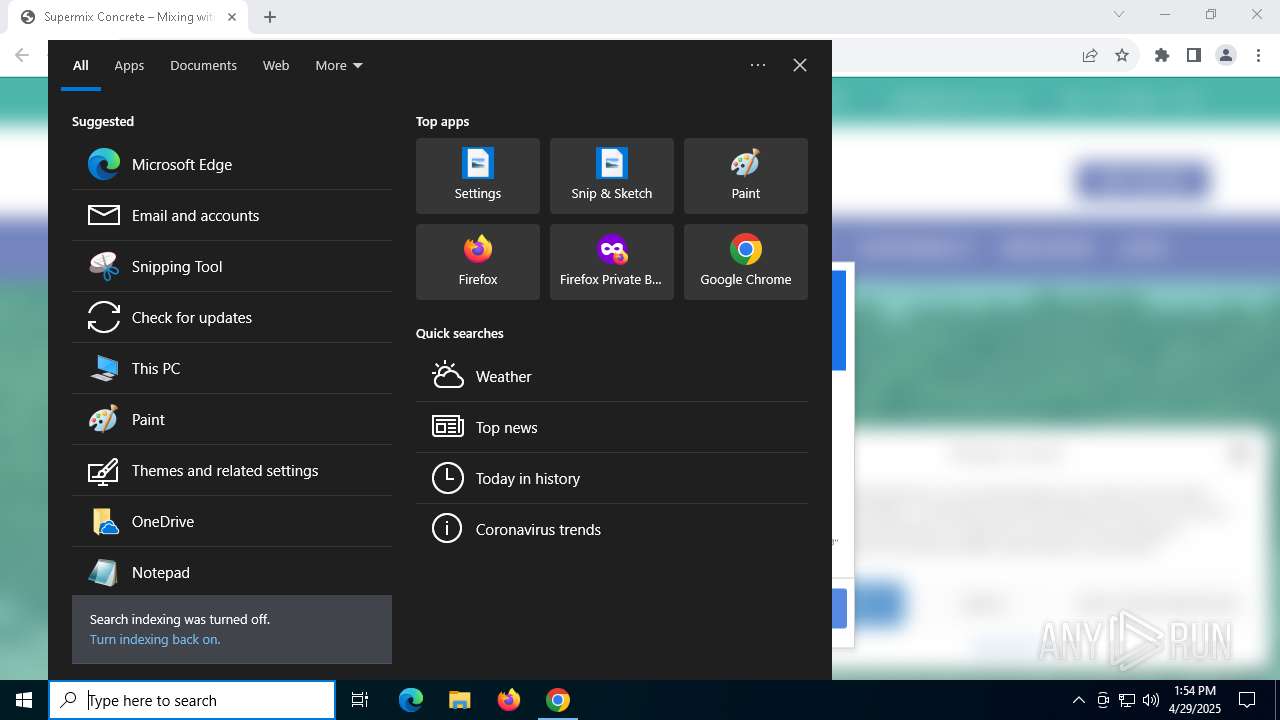Open the Windows Start menu

24,700
